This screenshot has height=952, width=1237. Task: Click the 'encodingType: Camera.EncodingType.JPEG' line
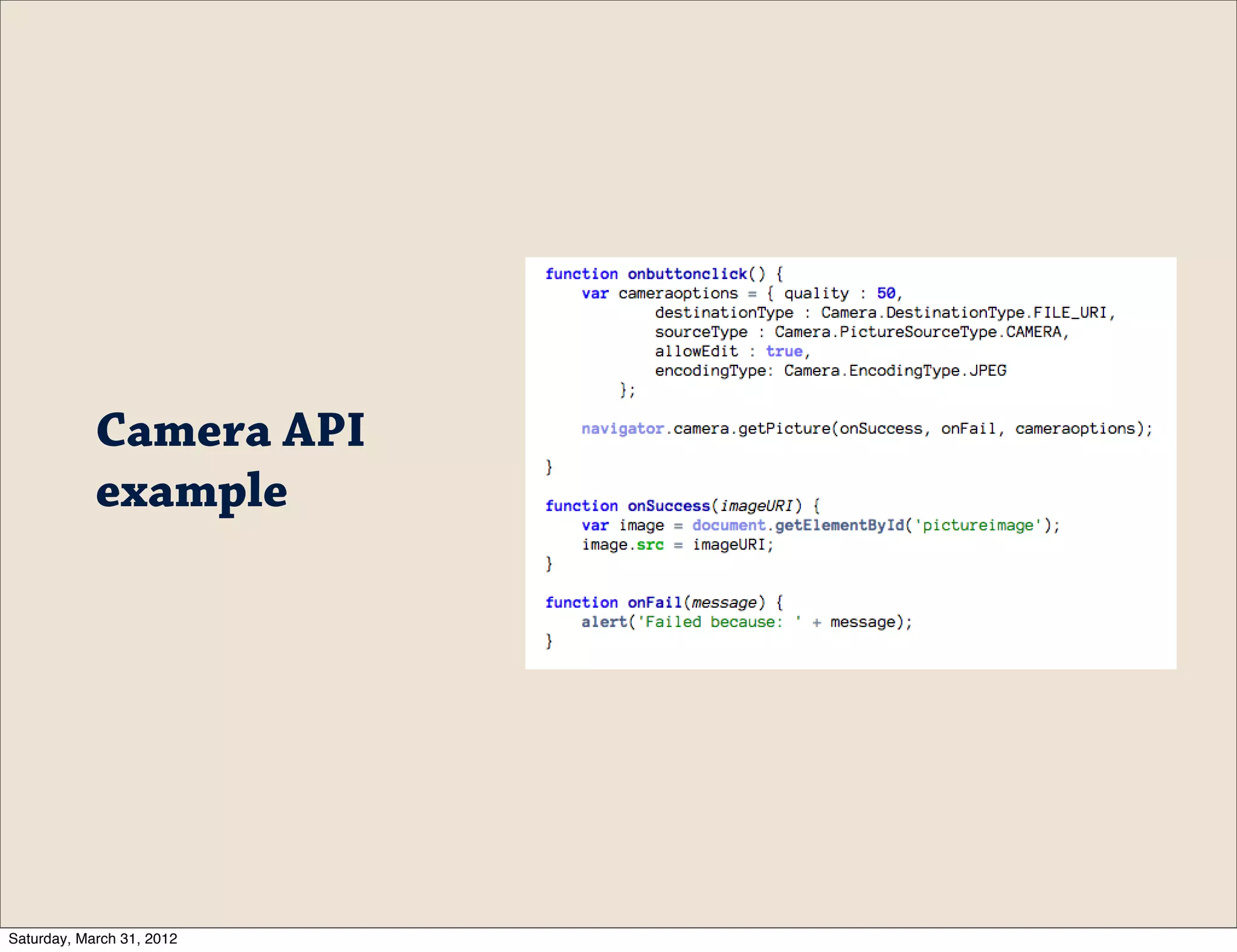tap(831, 371)
